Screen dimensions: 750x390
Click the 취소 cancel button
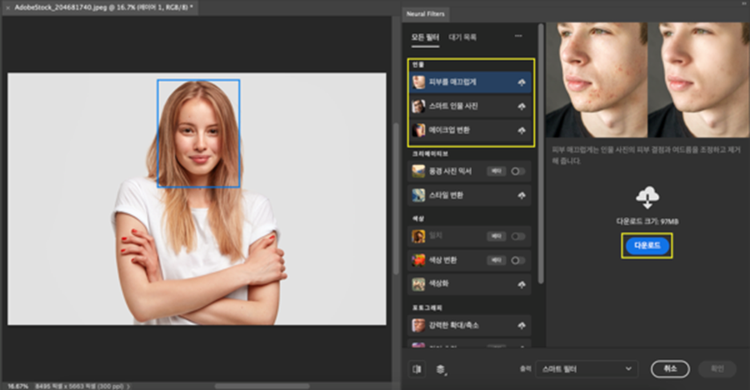click(670, 369)
